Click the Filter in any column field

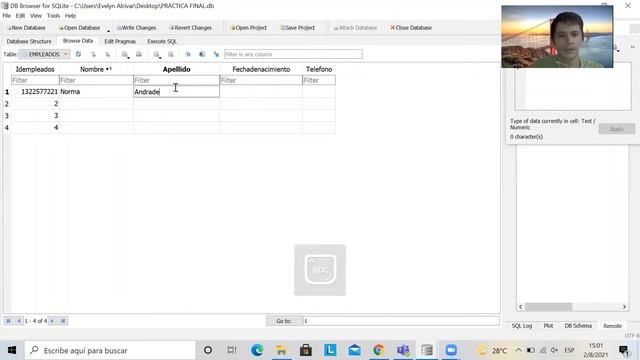coord(293,54)
